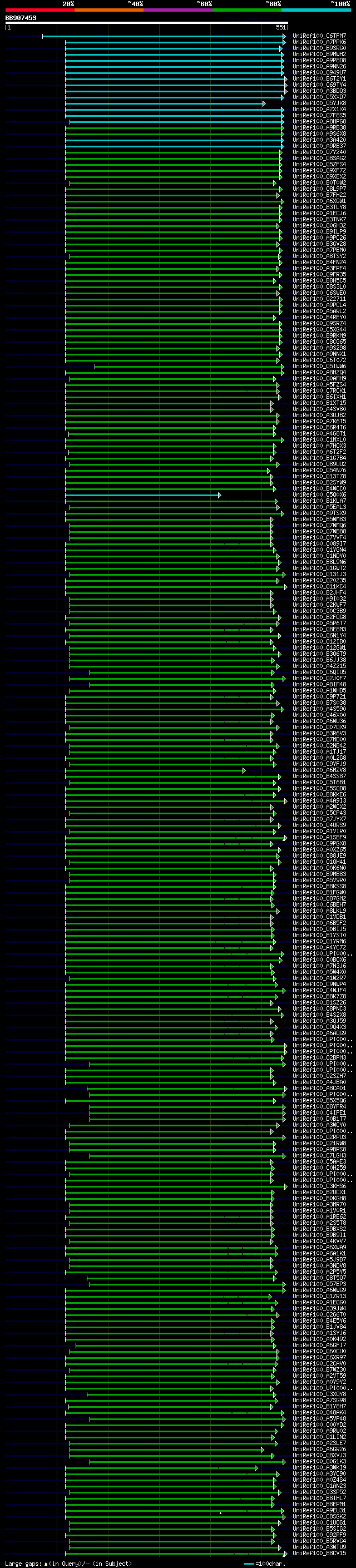
Task: Select hit name UniRef100_A0Y9Y2
Action: (319, 1382)
